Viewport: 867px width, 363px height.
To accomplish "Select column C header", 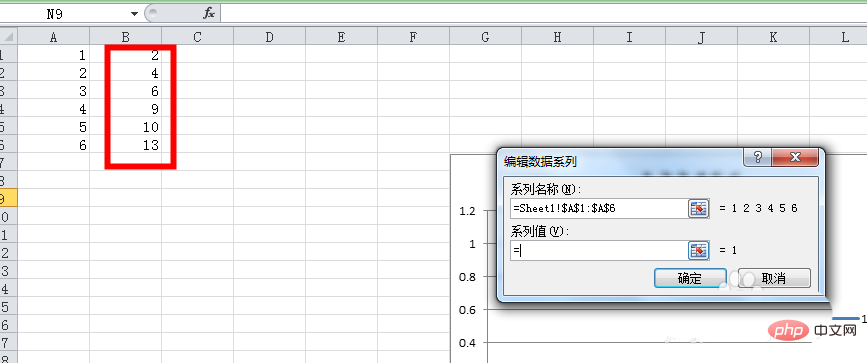I will click(197, 37).
